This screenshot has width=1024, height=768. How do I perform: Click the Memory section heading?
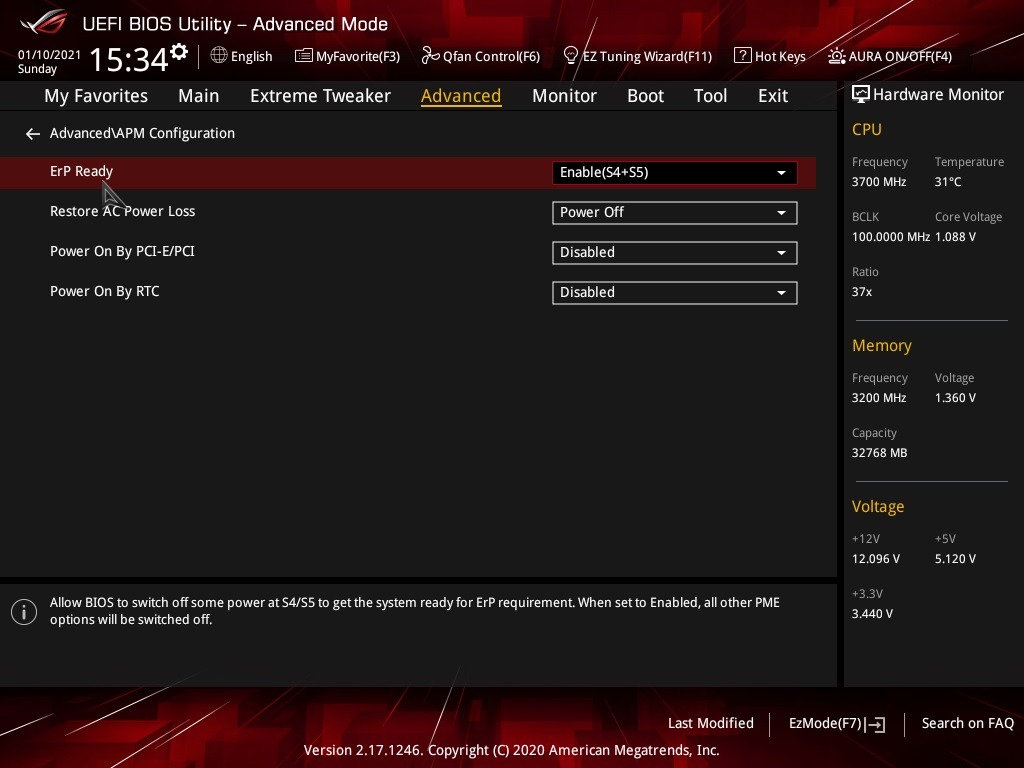tap(882, 345)
